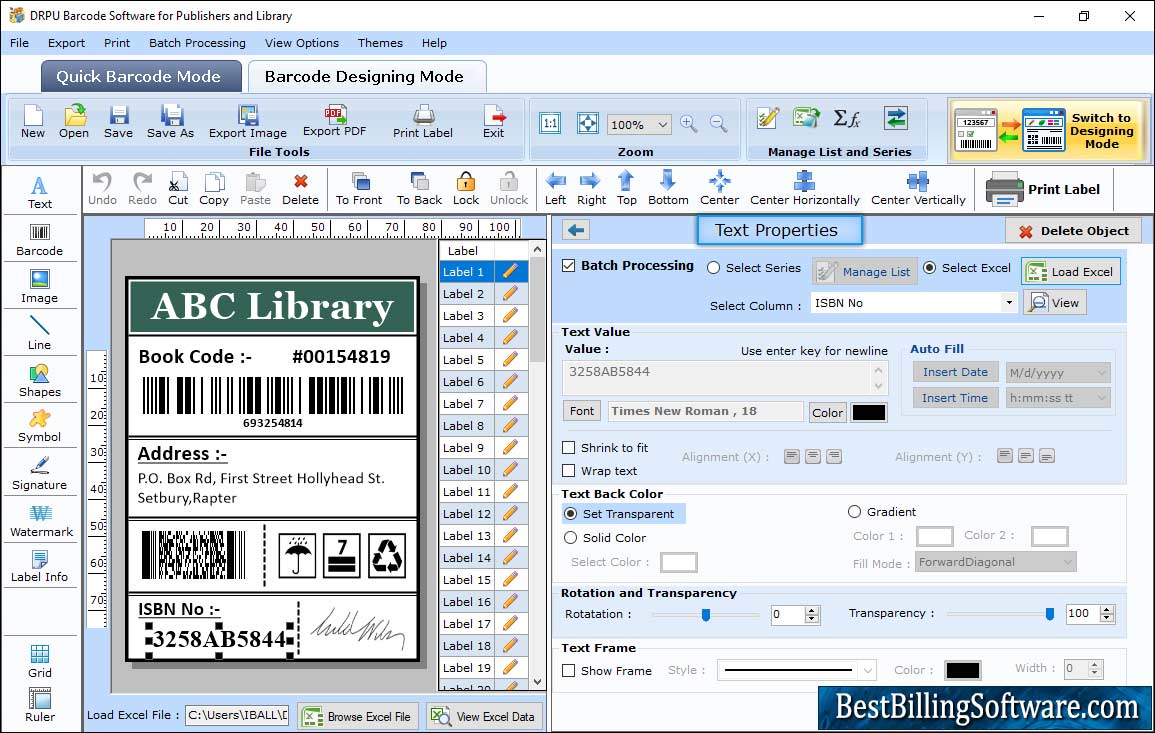Export the label as Image

[248, 122]
